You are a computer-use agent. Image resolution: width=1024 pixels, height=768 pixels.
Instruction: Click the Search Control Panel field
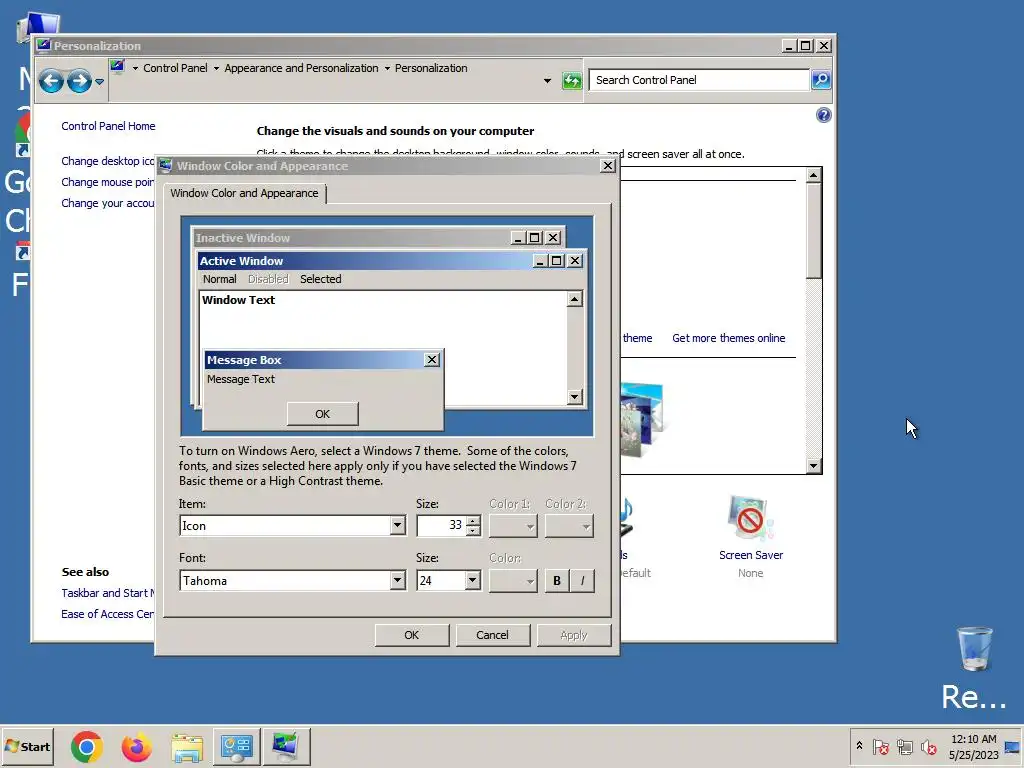(x=699, y=80)
